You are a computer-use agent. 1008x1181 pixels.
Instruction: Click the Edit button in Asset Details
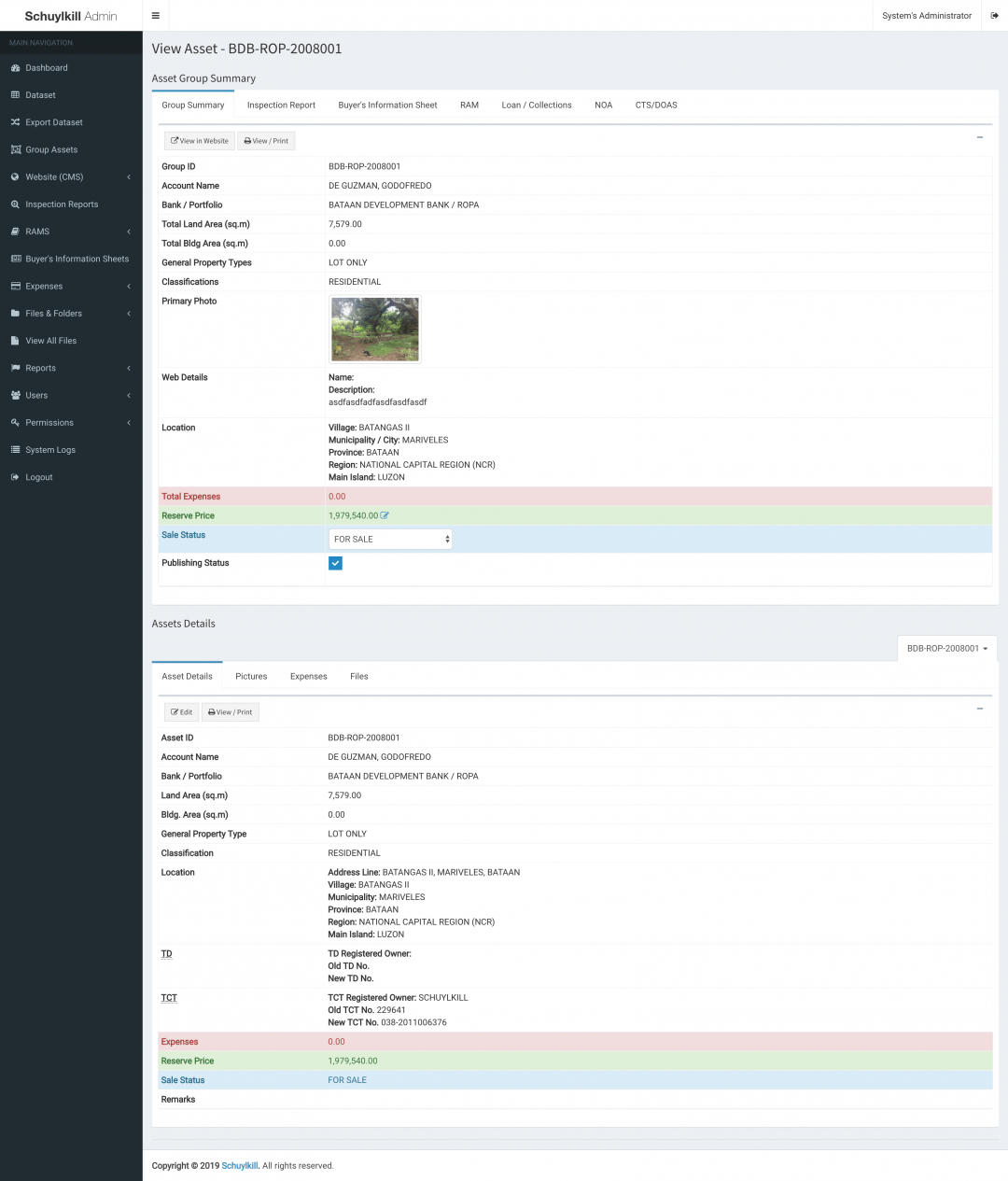[x=181, y=712]
